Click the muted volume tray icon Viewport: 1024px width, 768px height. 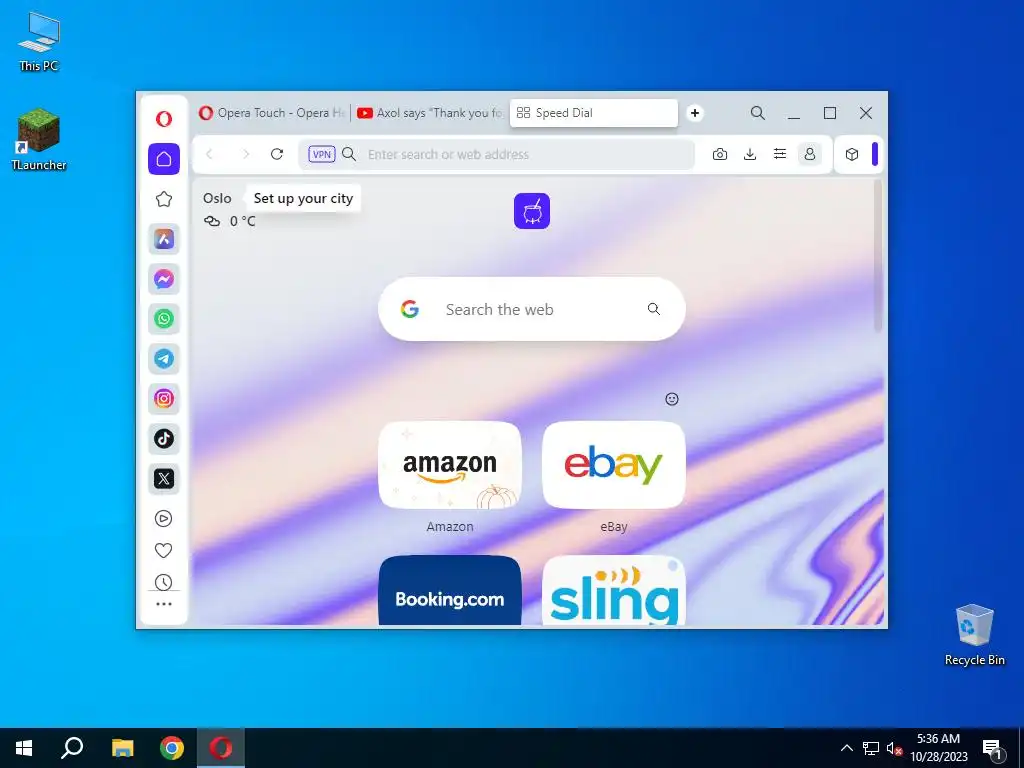[894, 748]
